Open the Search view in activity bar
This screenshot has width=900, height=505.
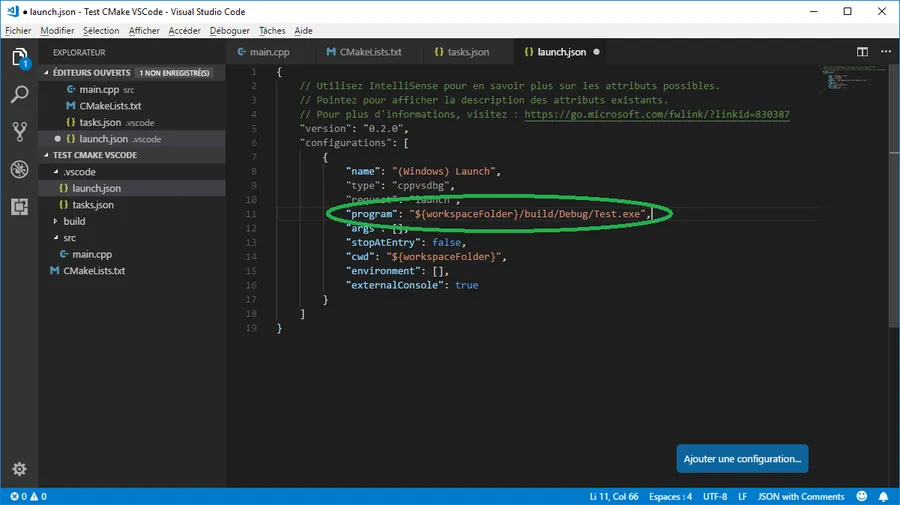point(19,94)
